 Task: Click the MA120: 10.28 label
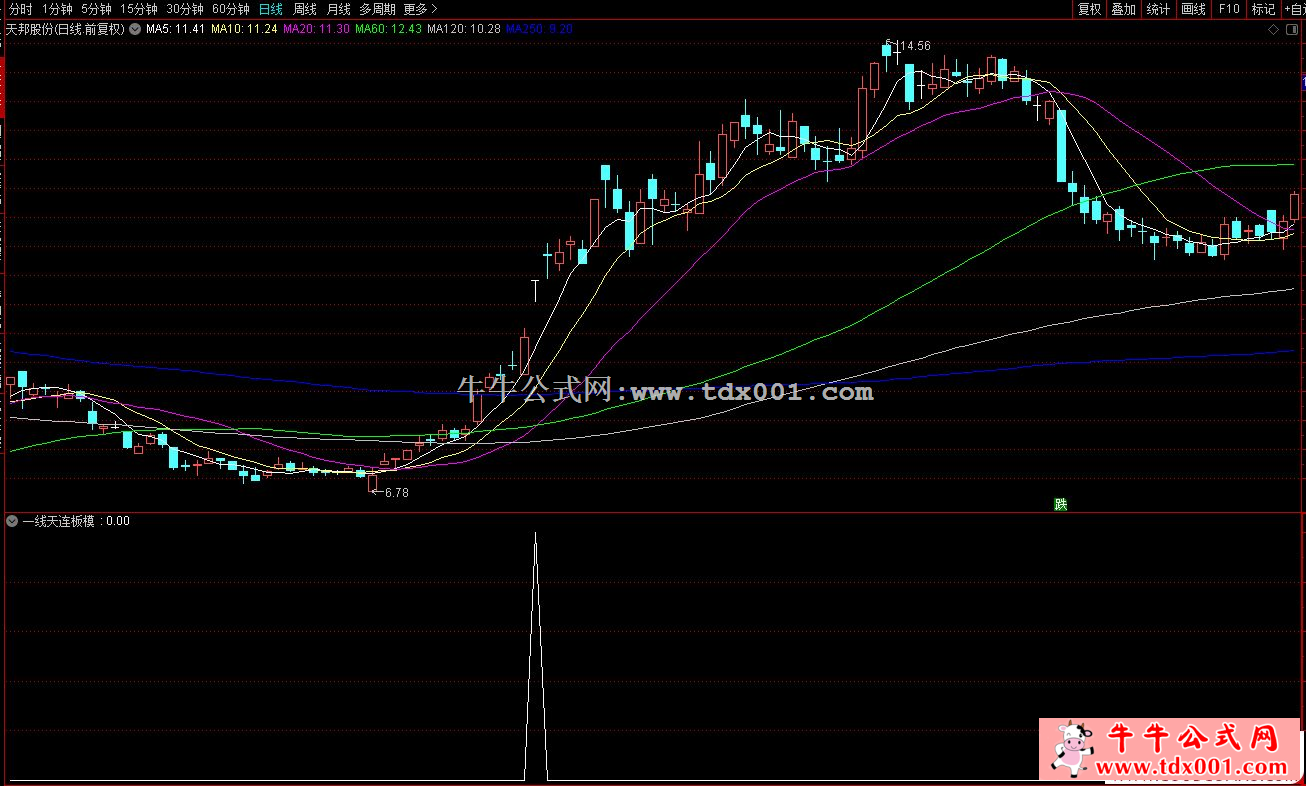tap(463, 29)
